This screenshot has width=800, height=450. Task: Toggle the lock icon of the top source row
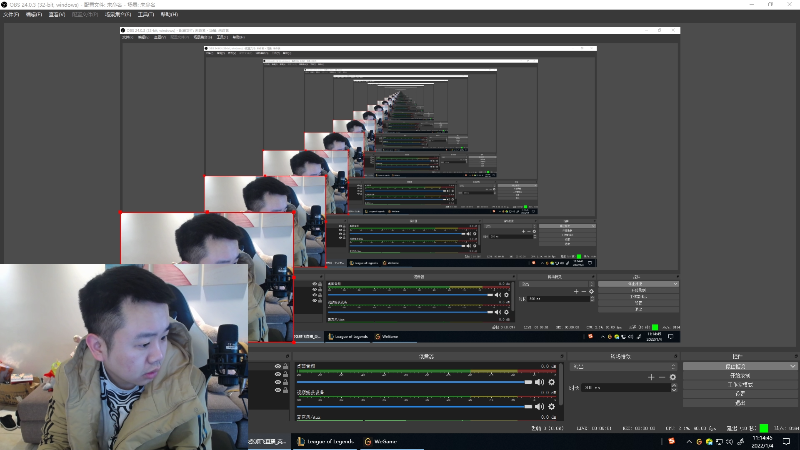[x=286, y=366]
